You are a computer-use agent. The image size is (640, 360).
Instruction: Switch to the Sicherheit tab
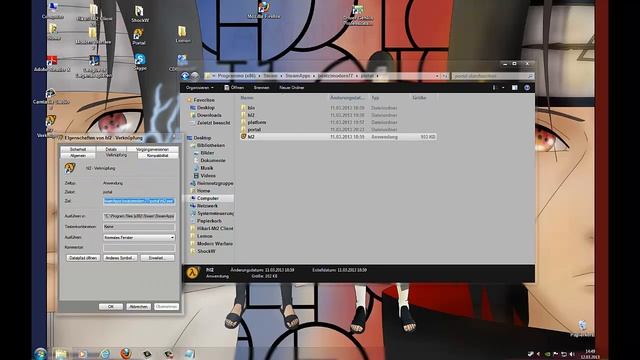tap(78, 149)
